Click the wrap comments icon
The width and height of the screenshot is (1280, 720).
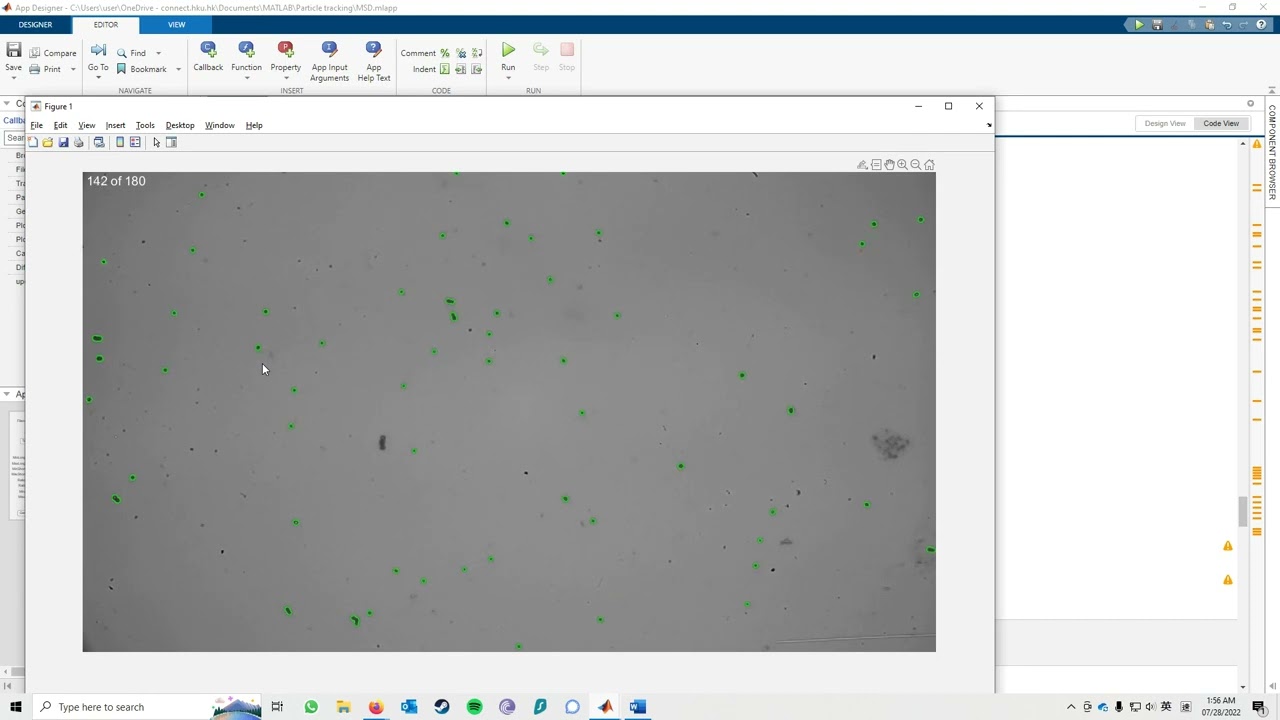(477, 53)
